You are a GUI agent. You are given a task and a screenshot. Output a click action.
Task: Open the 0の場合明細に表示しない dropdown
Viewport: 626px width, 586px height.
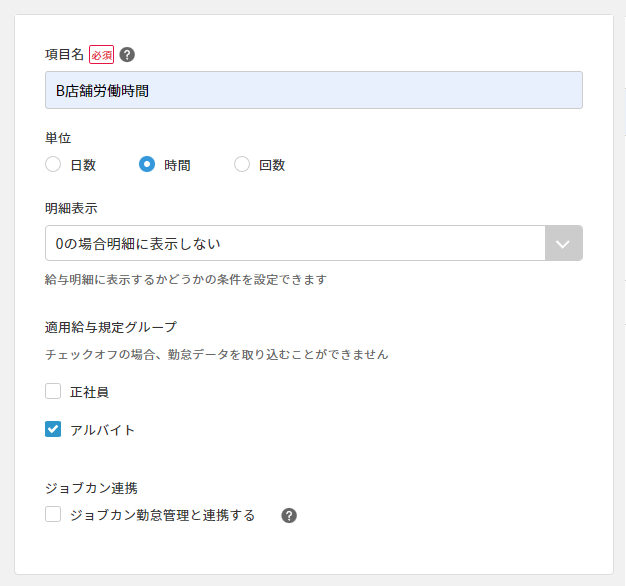(295, 243)
